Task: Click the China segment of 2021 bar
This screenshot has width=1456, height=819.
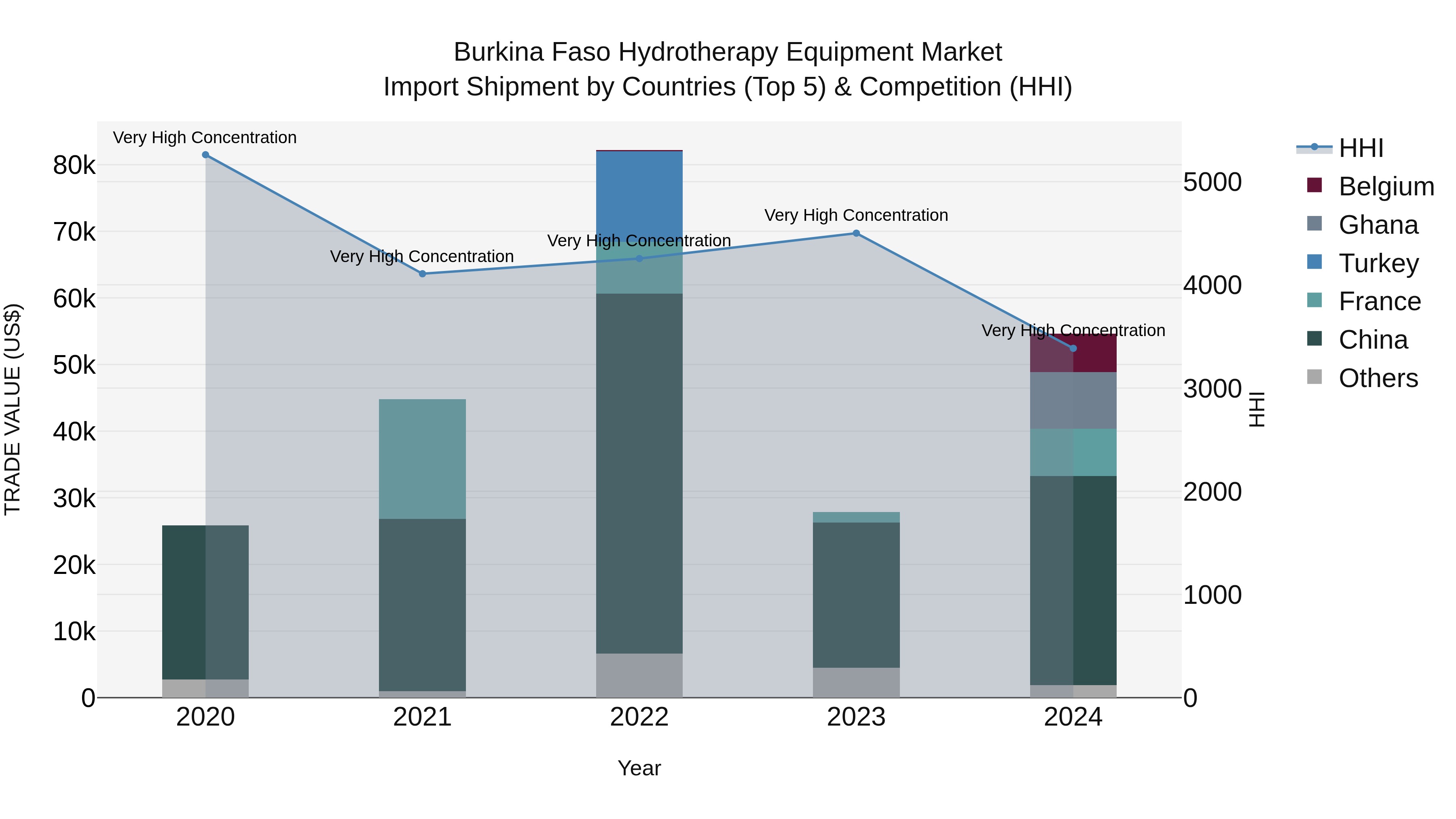Action: tap(422, 605)
